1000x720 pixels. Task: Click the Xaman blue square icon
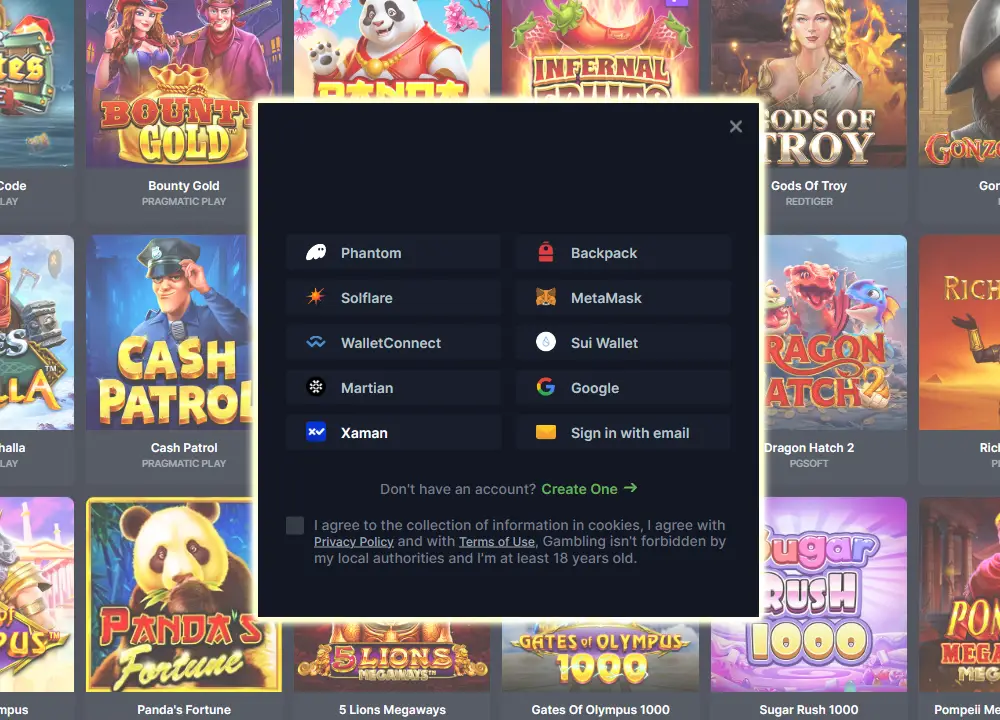point(316,432)
